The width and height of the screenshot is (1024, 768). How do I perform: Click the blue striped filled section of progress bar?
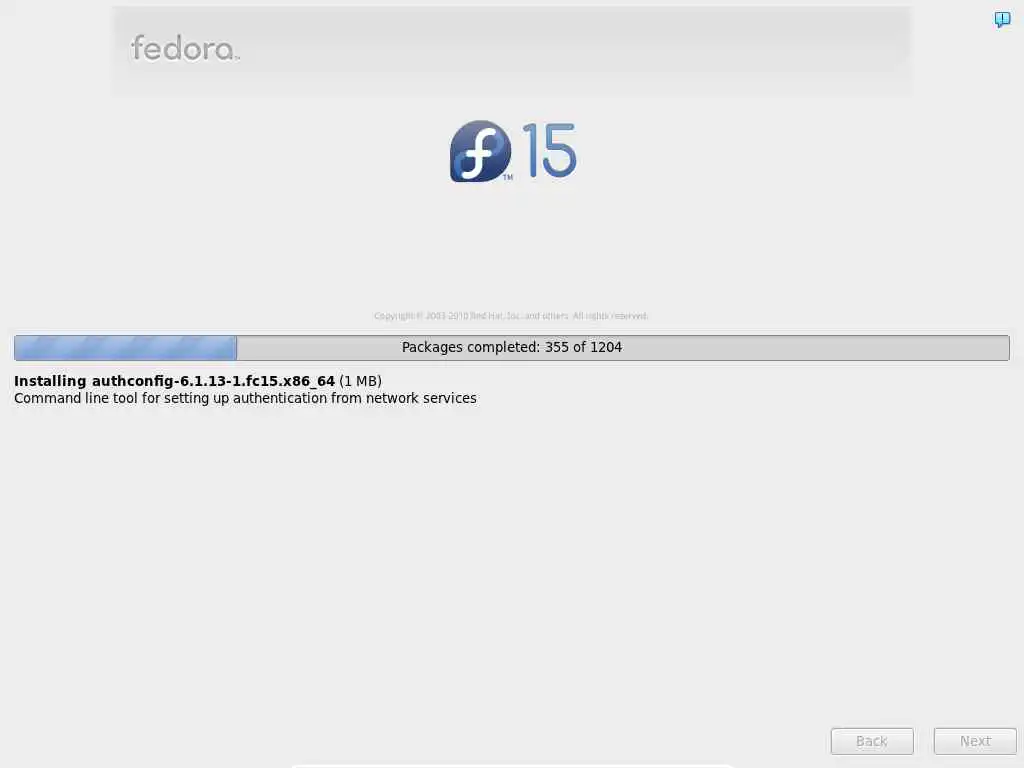point(125,347)
